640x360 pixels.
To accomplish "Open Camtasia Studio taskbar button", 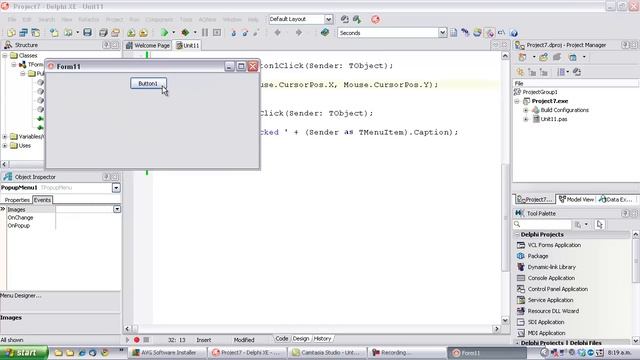I will pyautogui.click(x=327, y=353).
